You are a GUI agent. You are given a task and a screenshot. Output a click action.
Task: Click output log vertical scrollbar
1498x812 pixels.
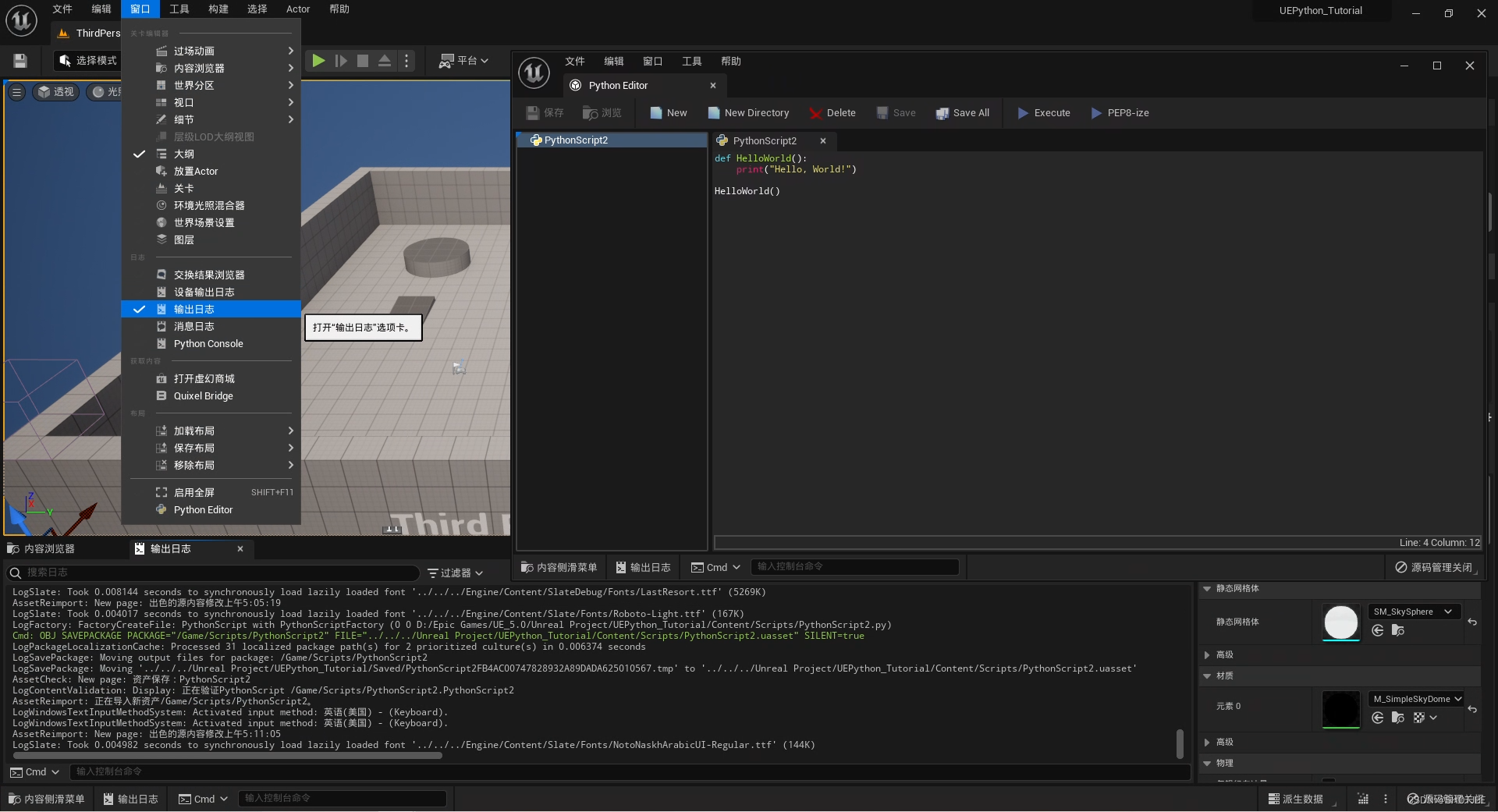[x=1180, y=743]
